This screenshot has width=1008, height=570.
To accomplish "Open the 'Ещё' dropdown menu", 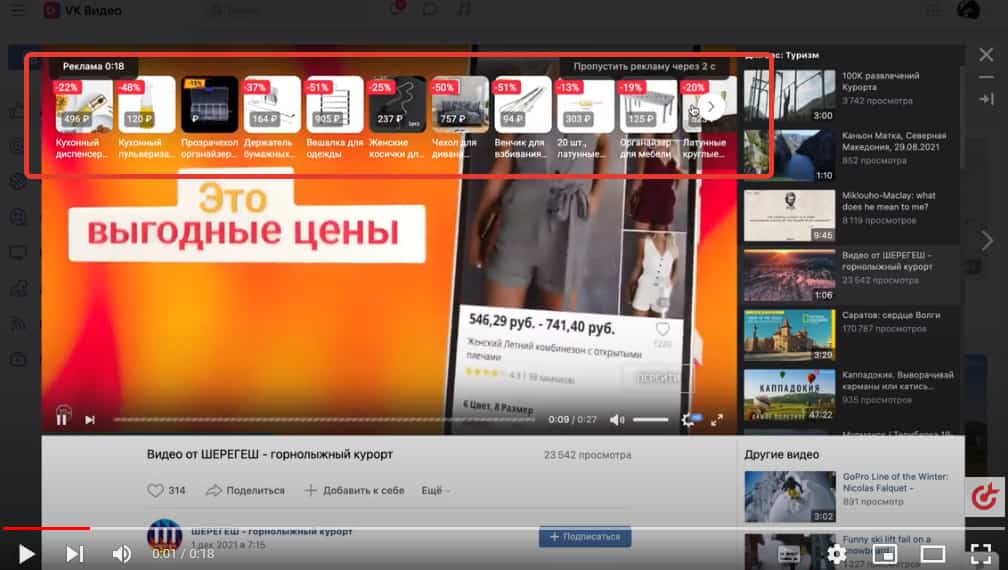I will 435,490.
